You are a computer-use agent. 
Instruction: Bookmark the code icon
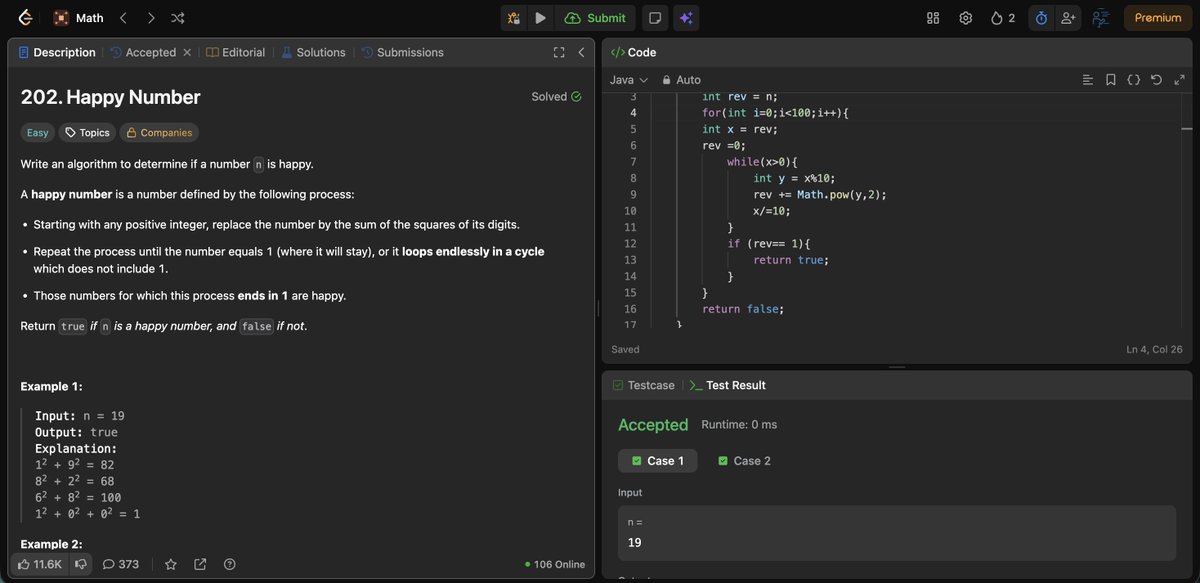[1111, 80]
